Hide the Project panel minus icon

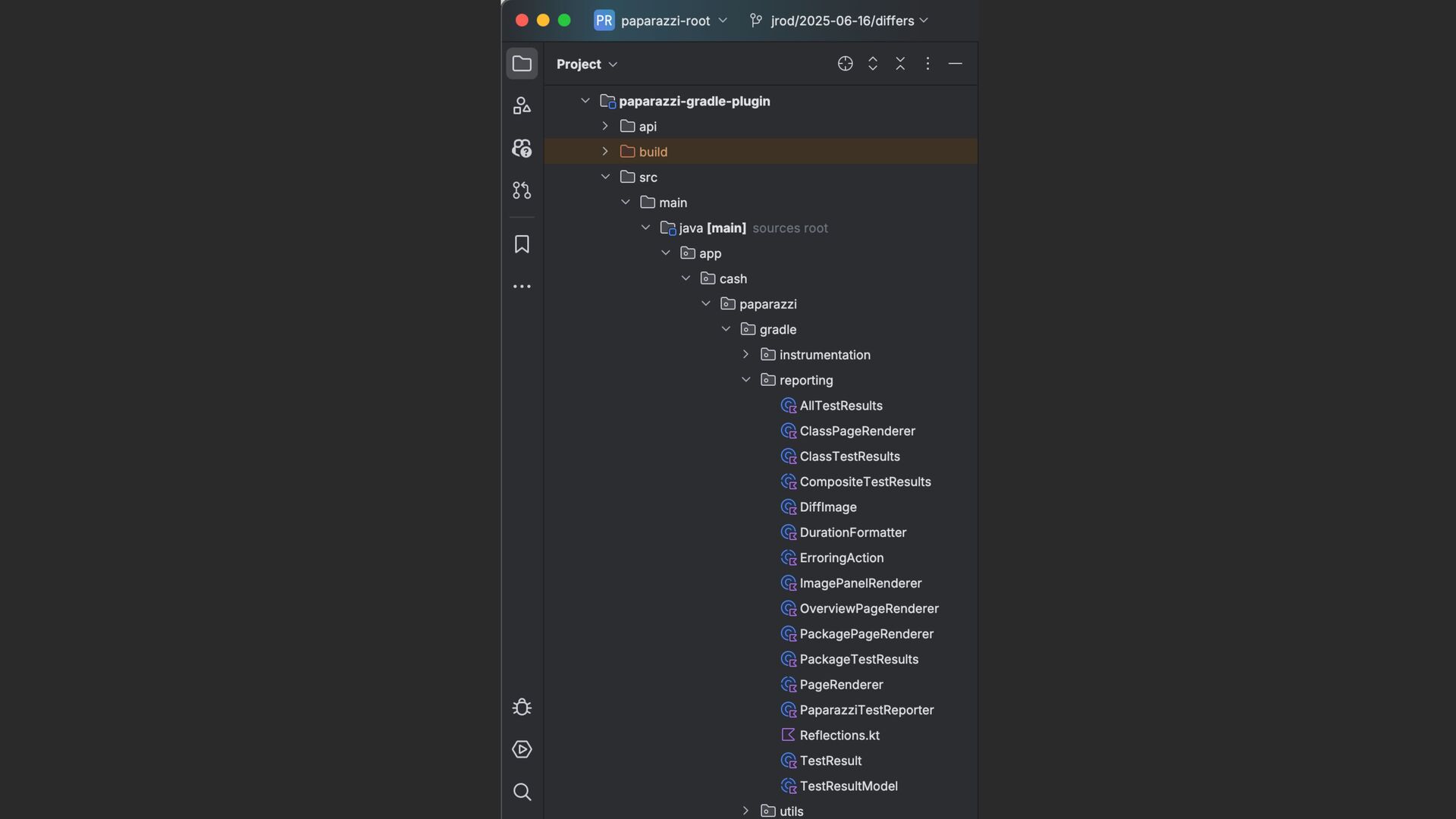(955, 64)
